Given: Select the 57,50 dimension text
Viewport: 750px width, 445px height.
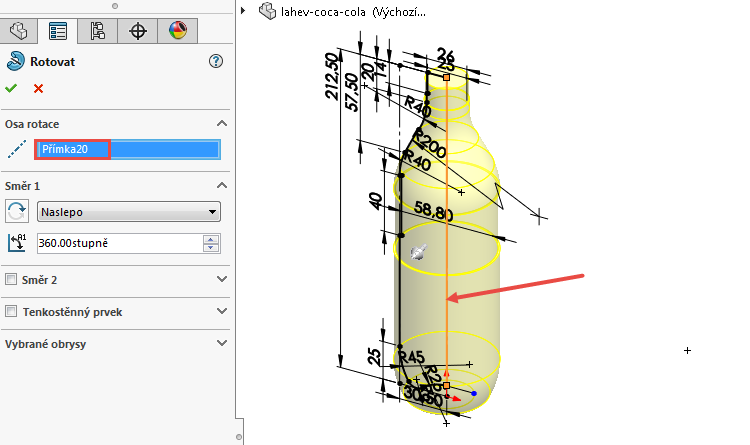Looking at the screenshot, I should pyautogui.click(x=352, y=92).
